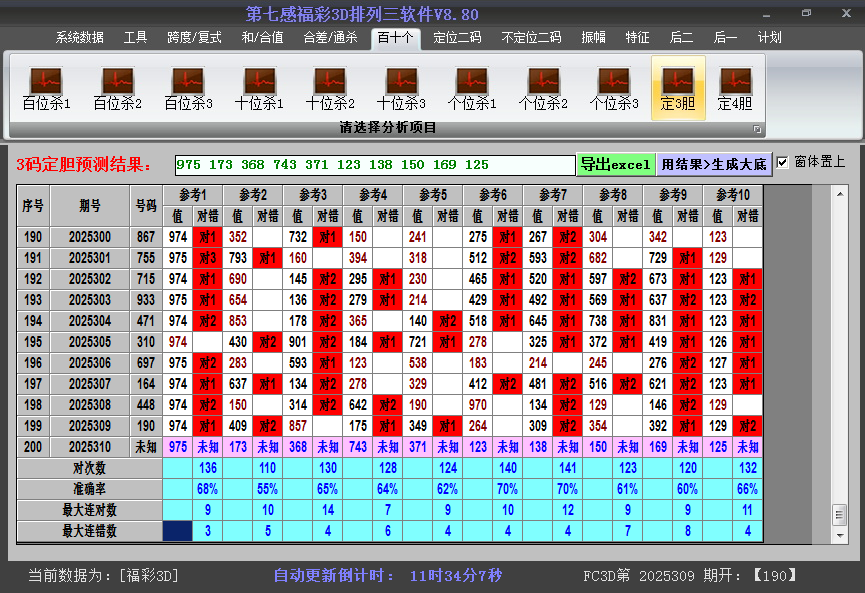865x593 pixels.
Task: Choose the 定4胆 ribbon icon
Action: pos(735,88)
